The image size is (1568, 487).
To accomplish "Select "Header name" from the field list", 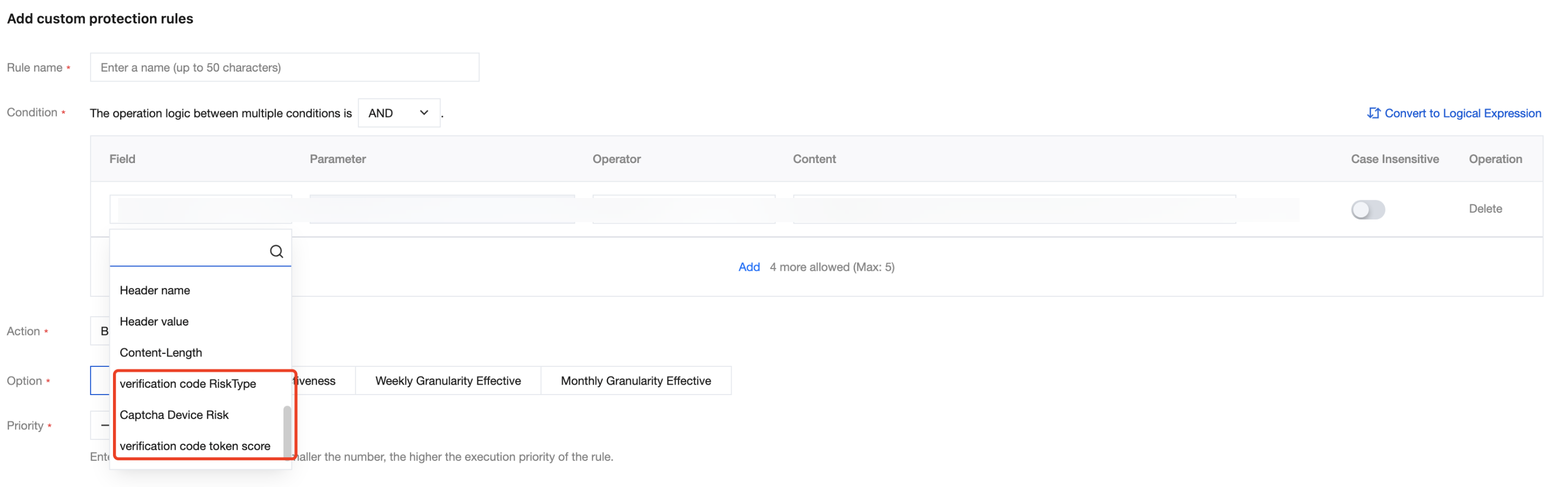I will (155, 291).
